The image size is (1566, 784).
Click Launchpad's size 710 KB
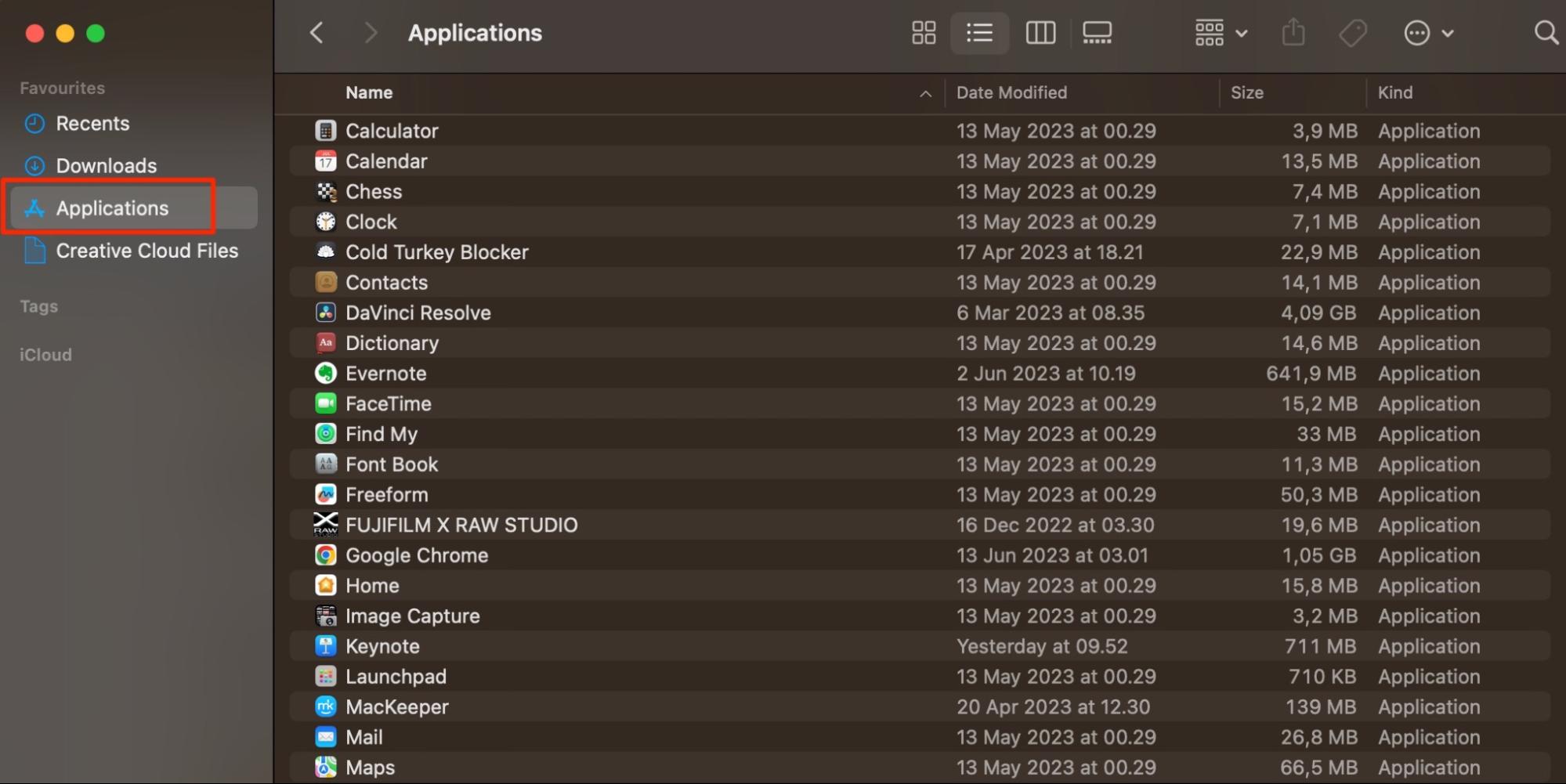pyautogui.click(x=1322, y=677)
